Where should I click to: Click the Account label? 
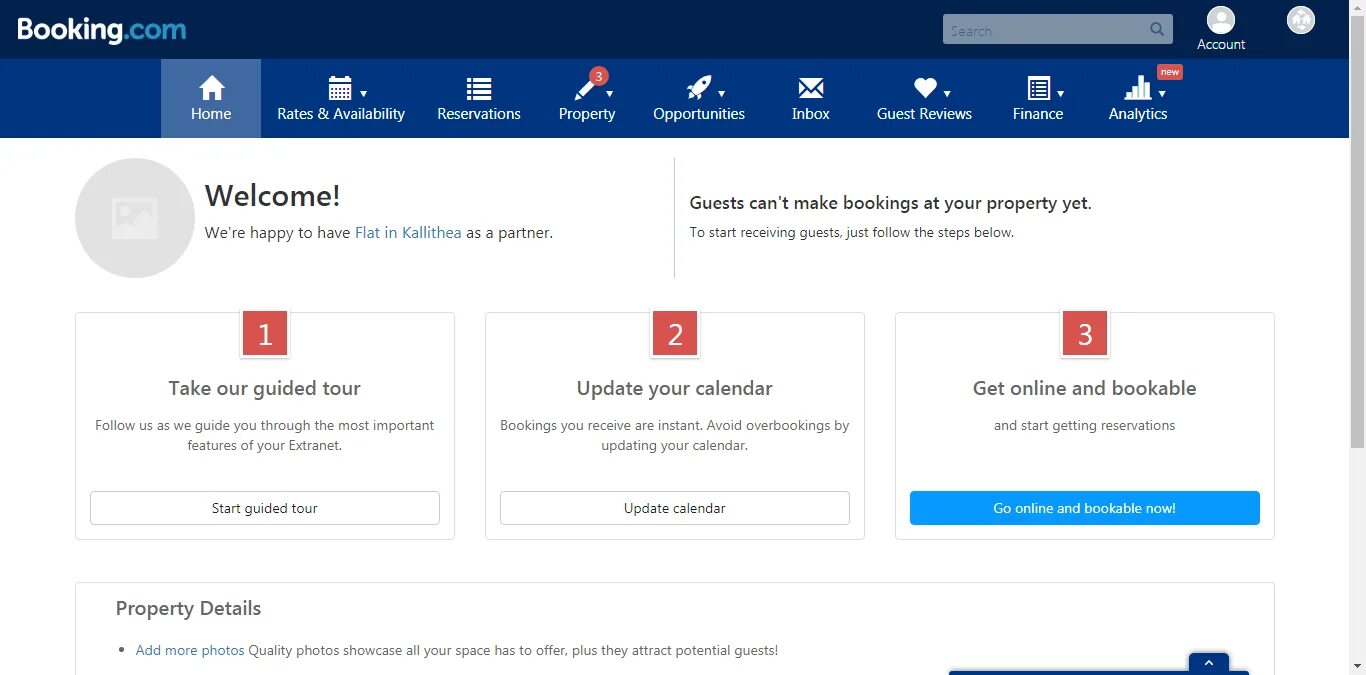1221,44
